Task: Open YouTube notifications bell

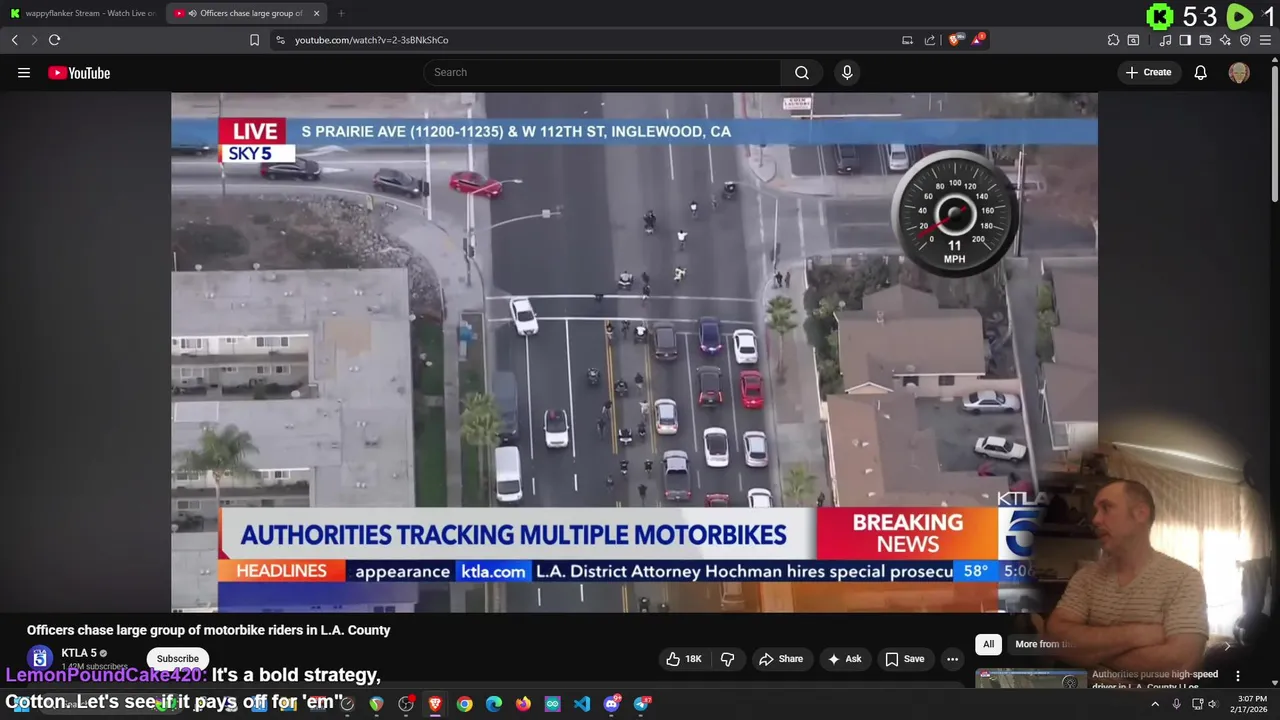Action: tap(1200, 72)
